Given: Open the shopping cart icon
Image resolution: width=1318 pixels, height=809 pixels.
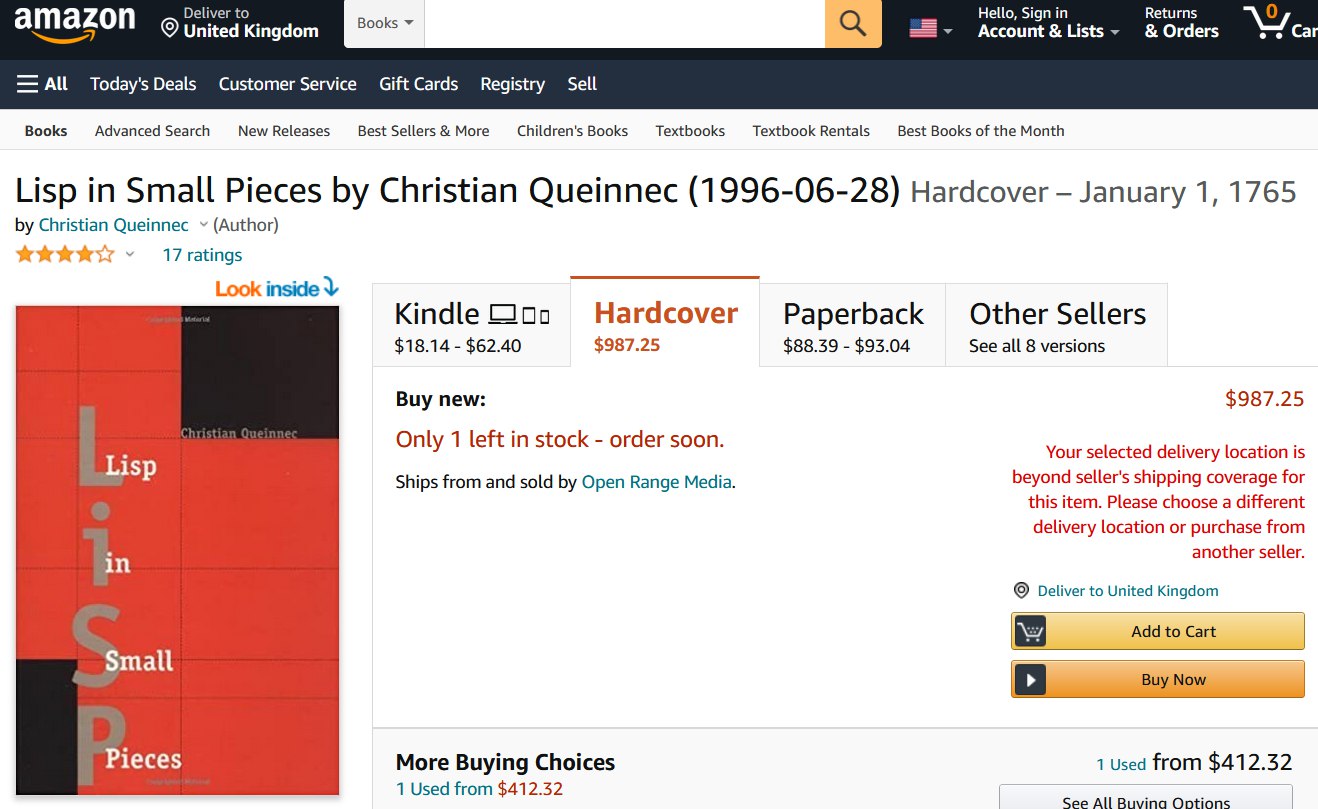Looking at the screenshot, I should point(1268,23).
